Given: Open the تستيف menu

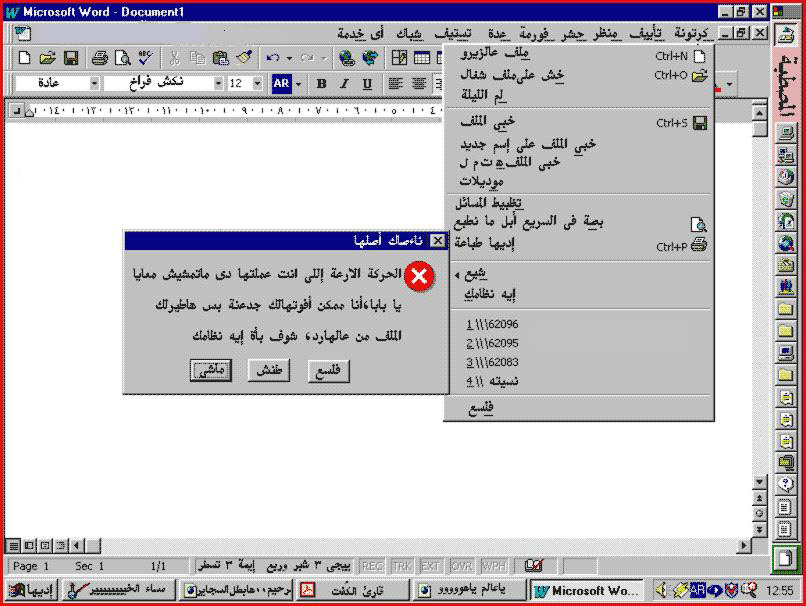Looking at the screenshot, I should (453, 34).
